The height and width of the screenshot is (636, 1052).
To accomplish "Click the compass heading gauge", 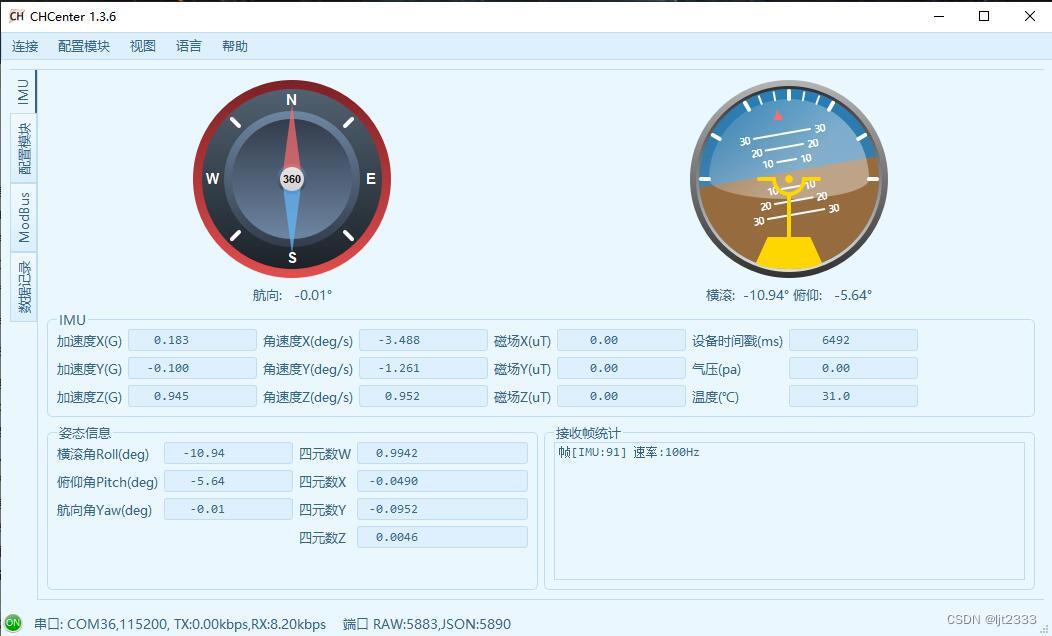I will [292, 179].
